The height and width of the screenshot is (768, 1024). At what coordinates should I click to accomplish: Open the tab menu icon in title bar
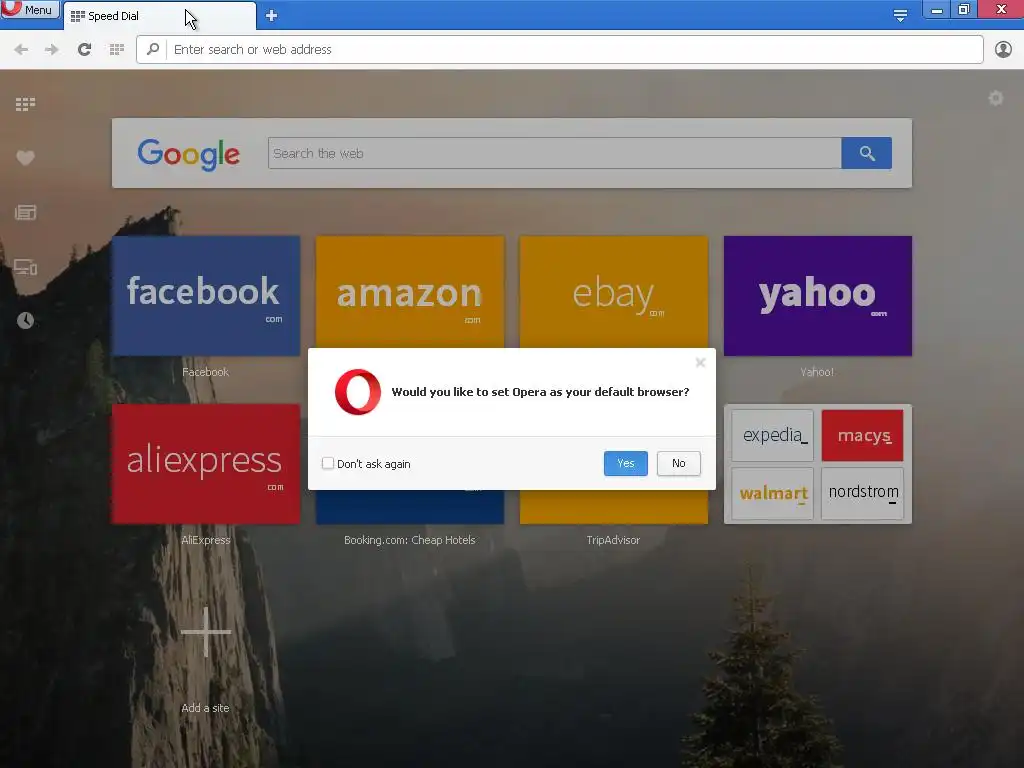click(x=900, y=15)
